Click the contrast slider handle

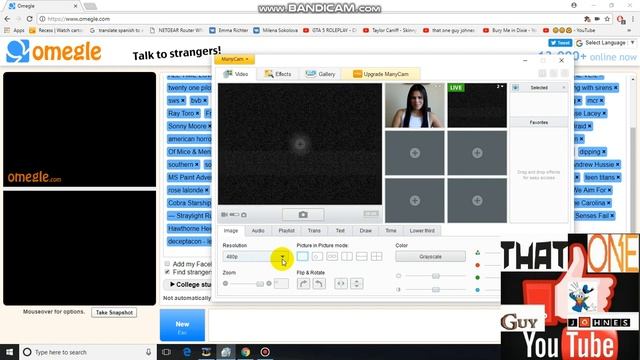pyautogui.click(x=436, y=289)
